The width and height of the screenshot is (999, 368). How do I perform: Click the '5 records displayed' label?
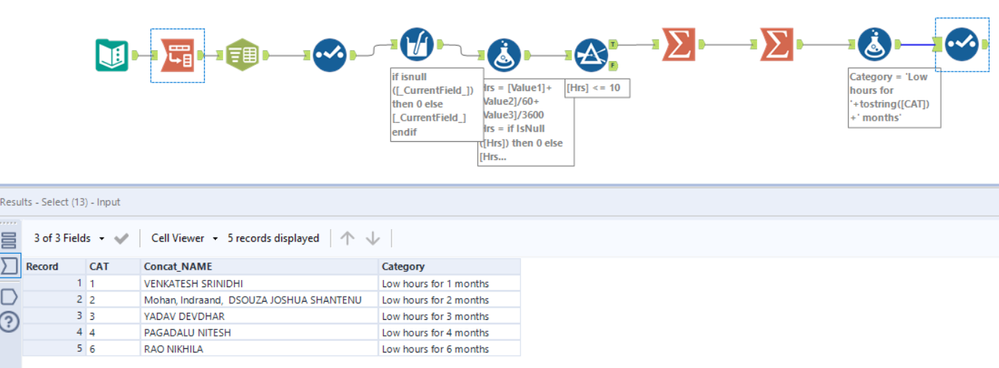tap(273, 238)
